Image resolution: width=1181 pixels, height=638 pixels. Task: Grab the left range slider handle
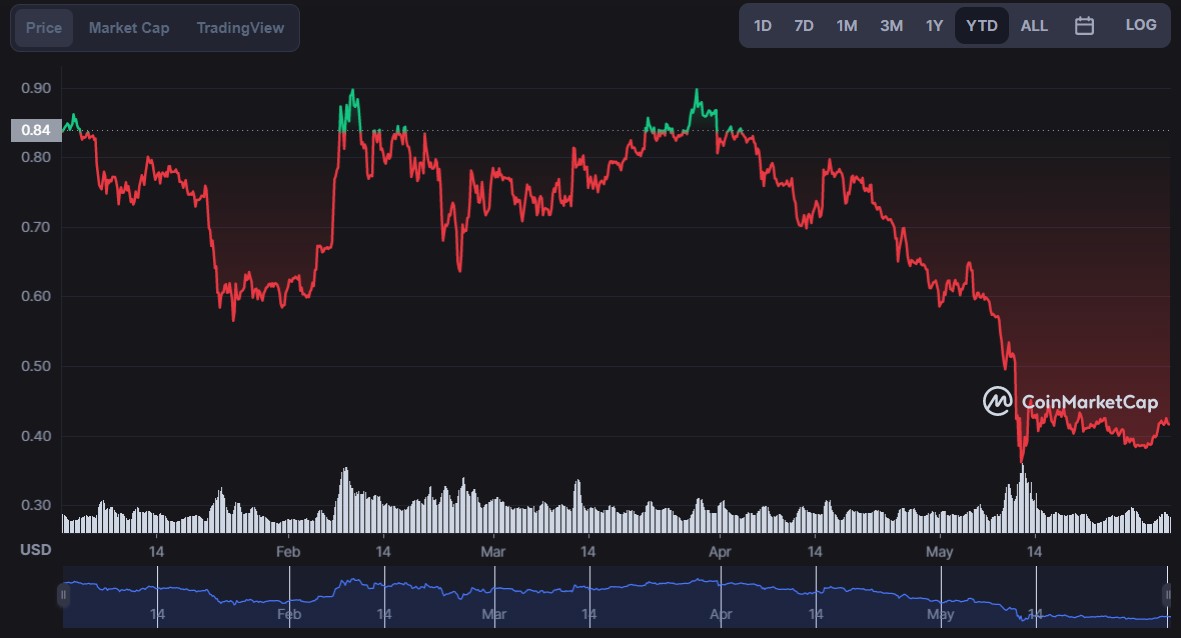pos(63,595)
